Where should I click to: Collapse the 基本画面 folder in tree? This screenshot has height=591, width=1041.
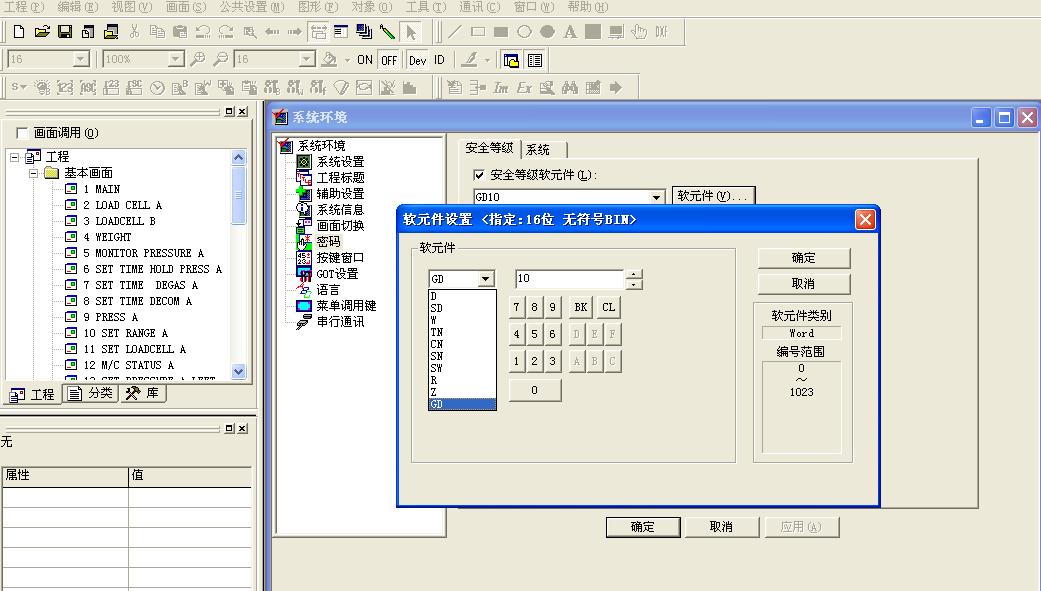pyautogui.click(x=33, y=173)
